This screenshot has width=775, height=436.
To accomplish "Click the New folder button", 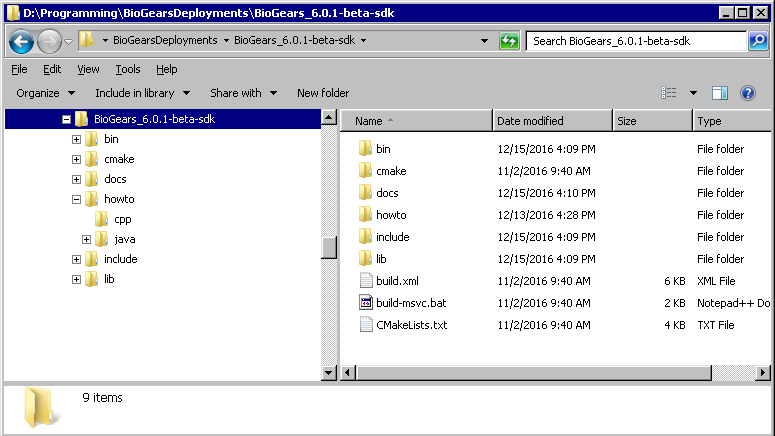I will click(x=323, y=93).
